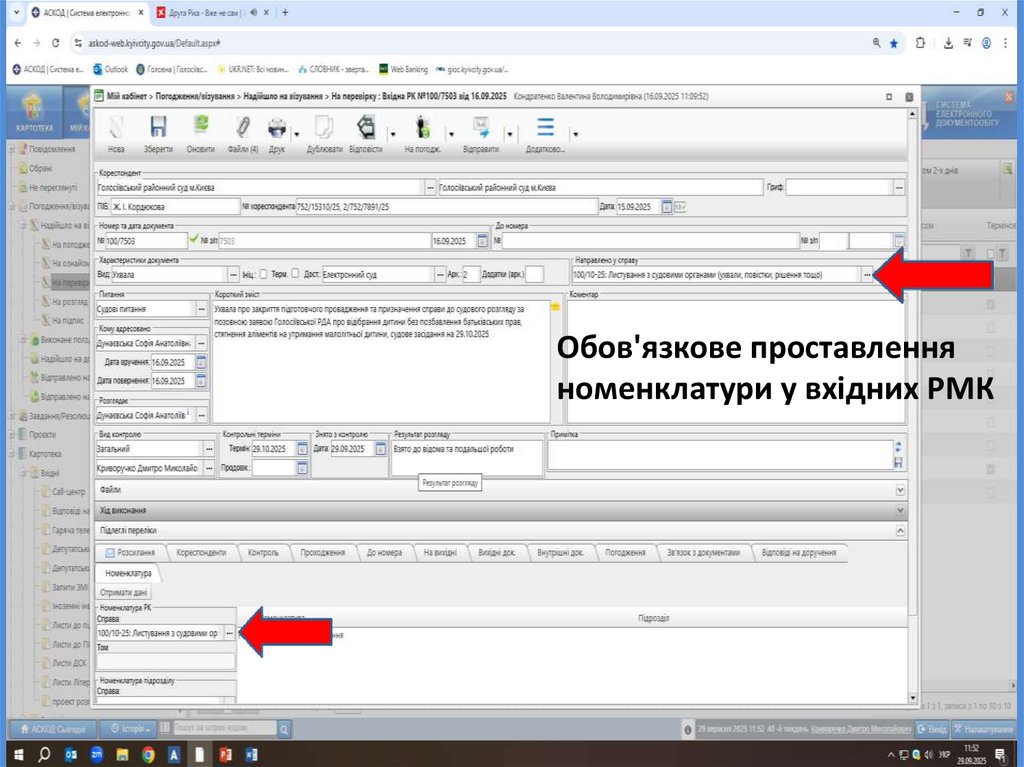Click the На погодж. approval icon
This screenshot has width=1024, height=767.
(423, 127)
